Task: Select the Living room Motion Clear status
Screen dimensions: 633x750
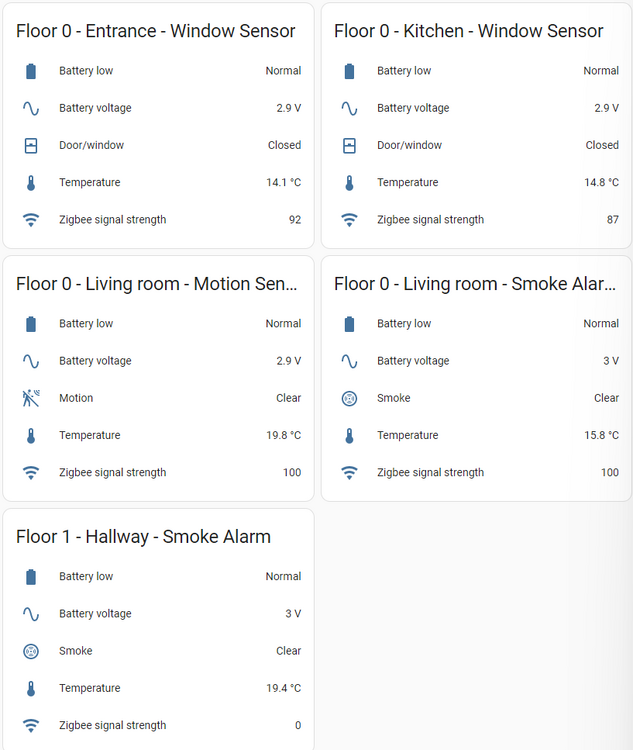Action: click(x=288, y=398)
